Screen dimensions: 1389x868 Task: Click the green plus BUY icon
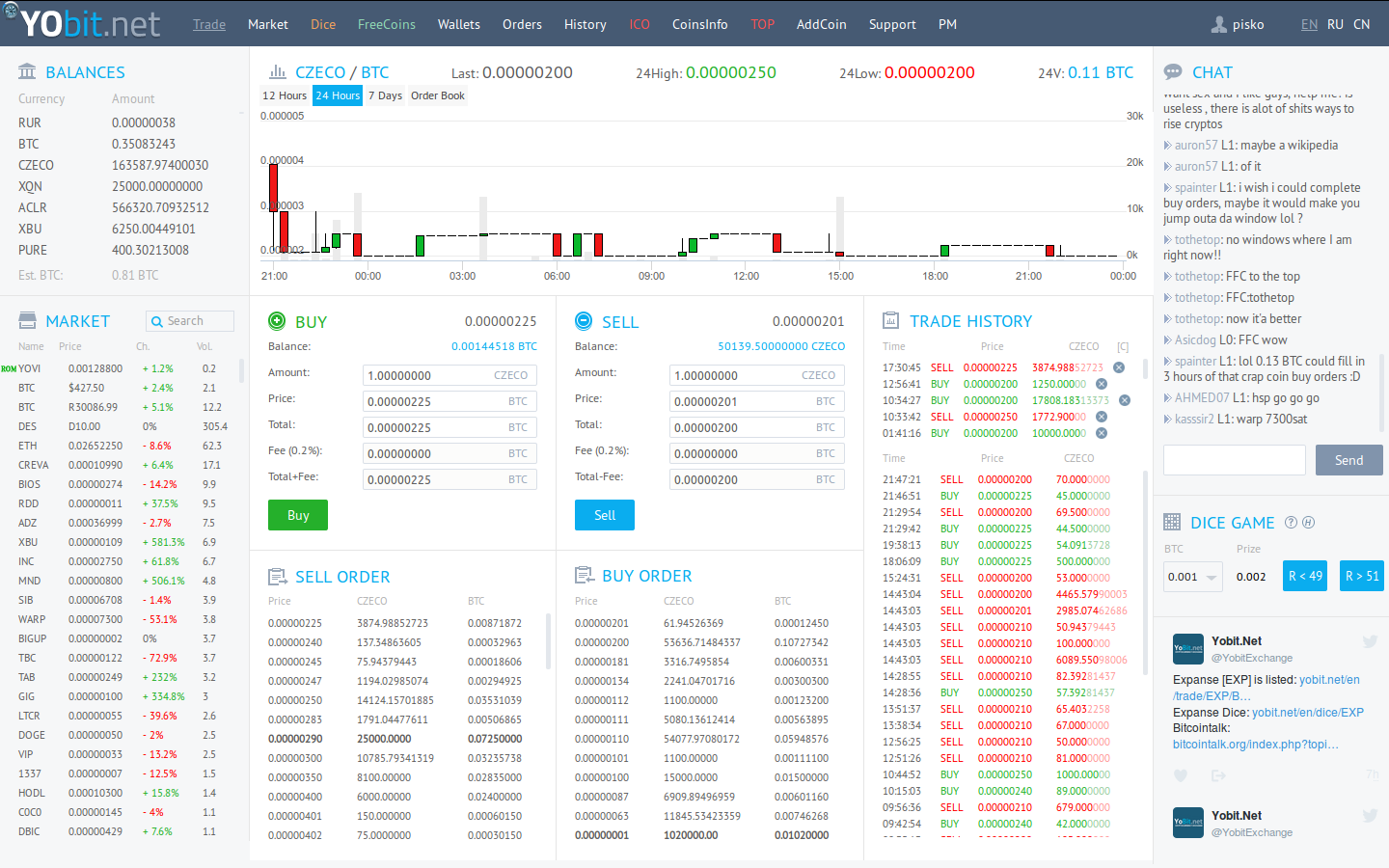click(277, 321)
